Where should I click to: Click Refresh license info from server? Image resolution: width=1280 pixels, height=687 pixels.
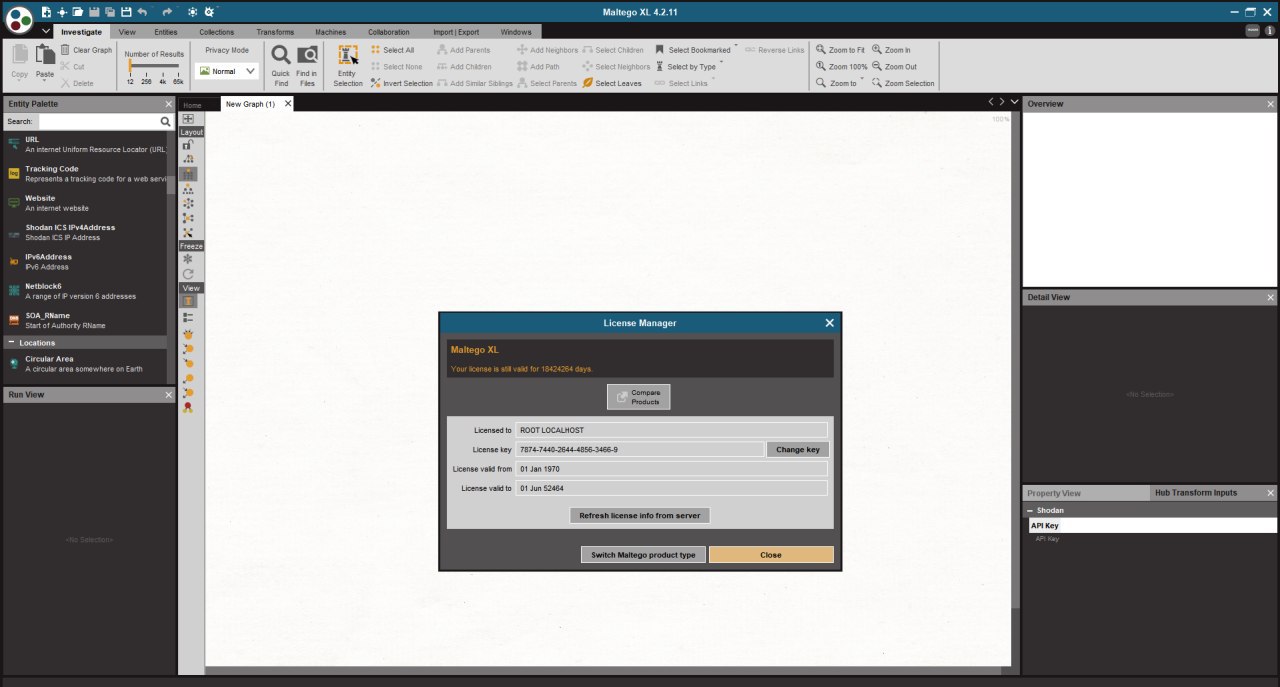coord(640,516)
